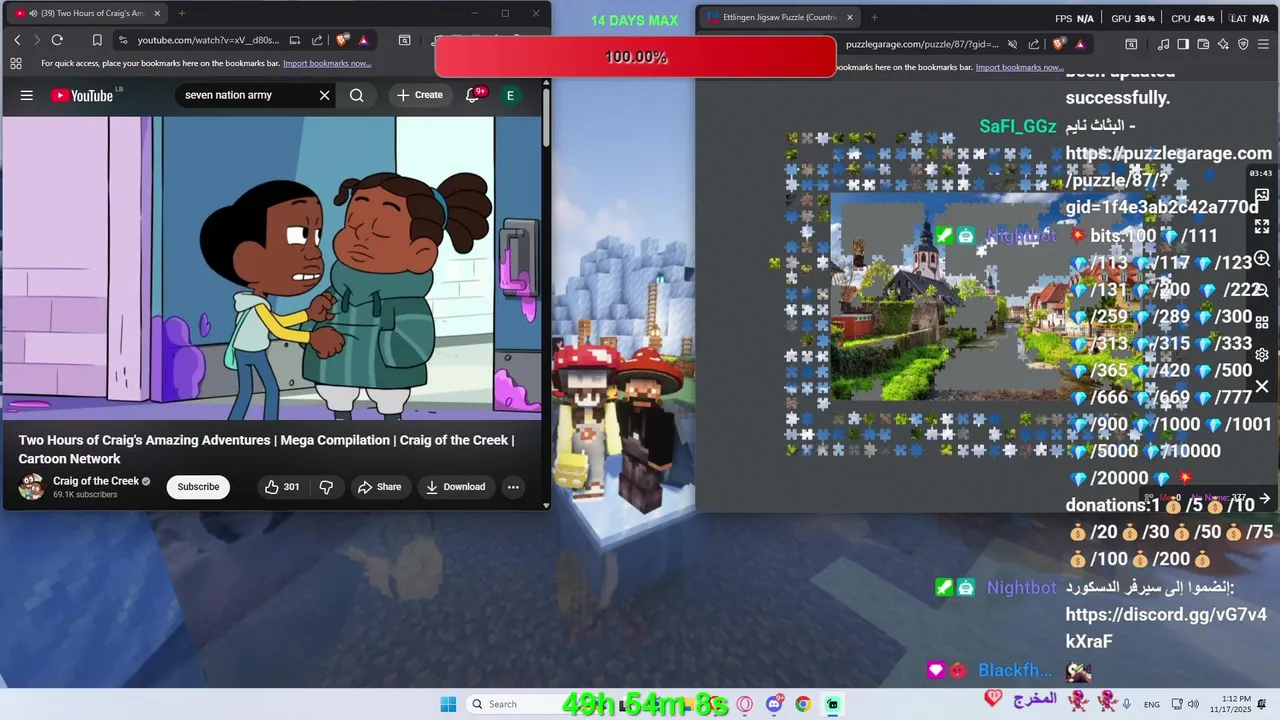This screenshot has width=1280, height=720.
Task: Share page icon in YouTube address bar
Action: [x=317, y=40]
